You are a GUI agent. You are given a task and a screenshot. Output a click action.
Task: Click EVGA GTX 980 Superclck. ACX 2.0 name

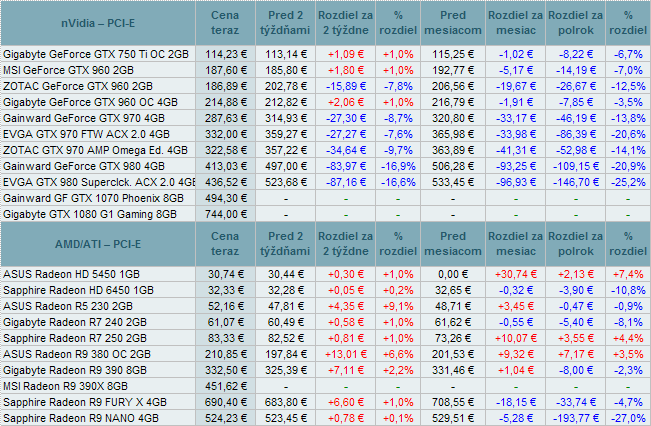pyautogui.click(x=99, y=182)
